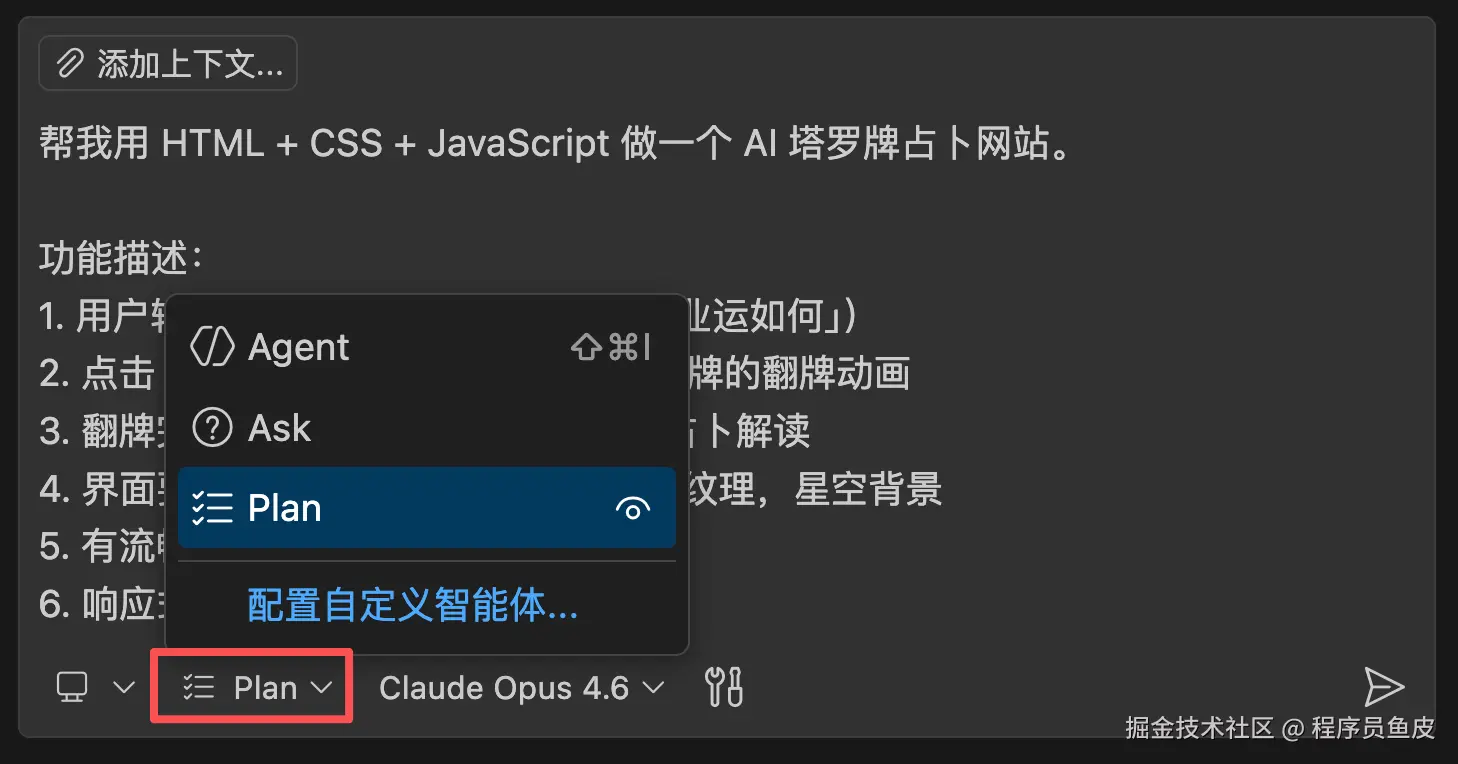The image size is (1458, 764).
Task: Toggle the preview eye icon on Plan entry
Action: (634, 510)
